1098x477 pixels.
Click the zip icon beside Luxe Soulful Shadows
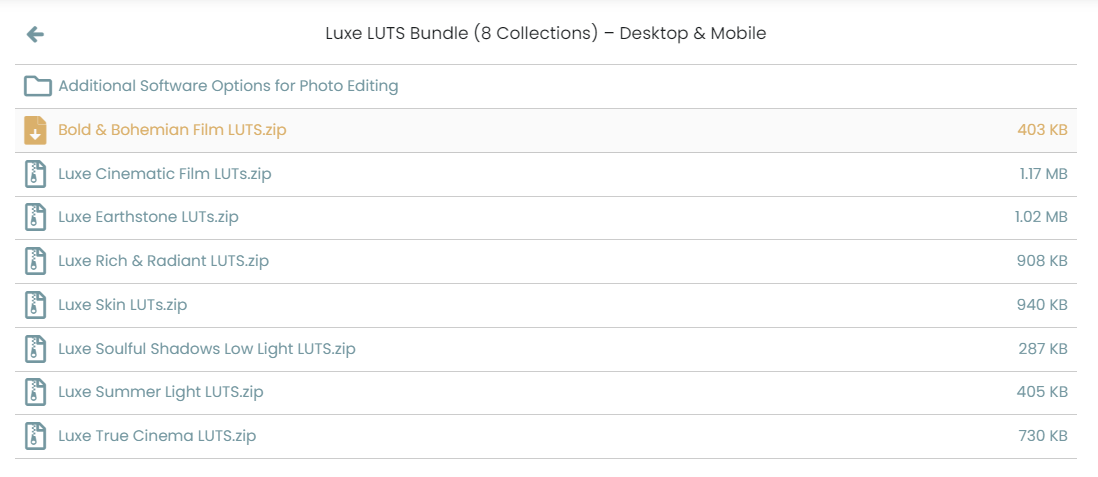35,349
